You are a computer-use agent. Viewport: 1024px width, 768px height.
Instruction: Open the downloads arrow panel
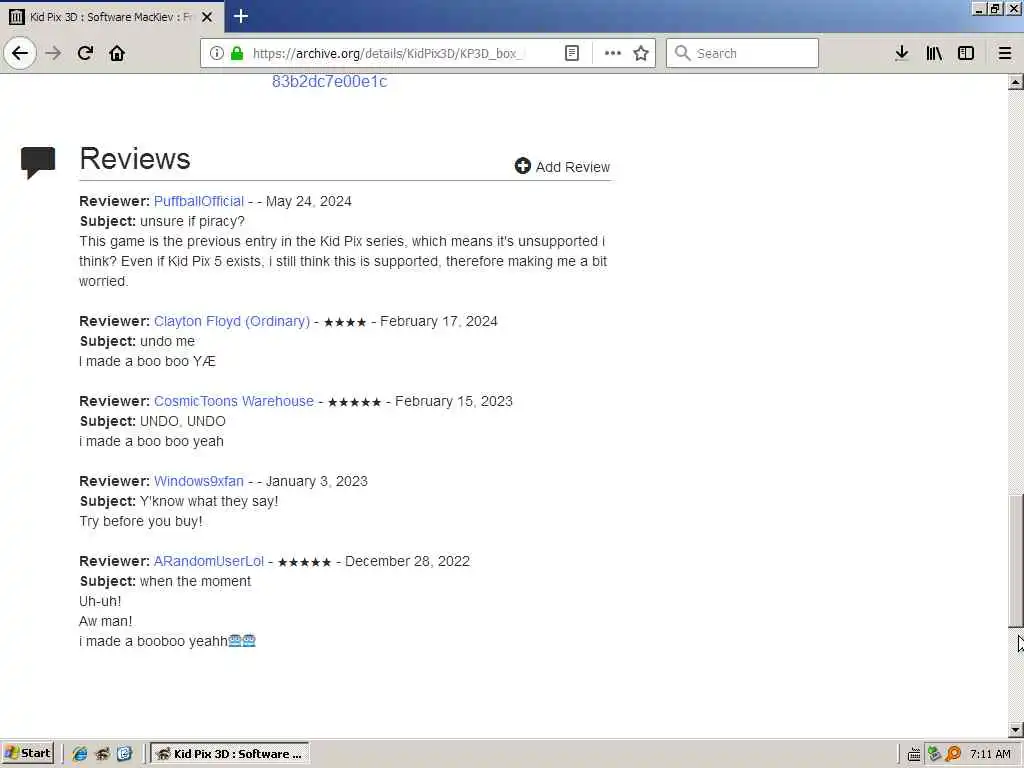(x=901, y=53)
